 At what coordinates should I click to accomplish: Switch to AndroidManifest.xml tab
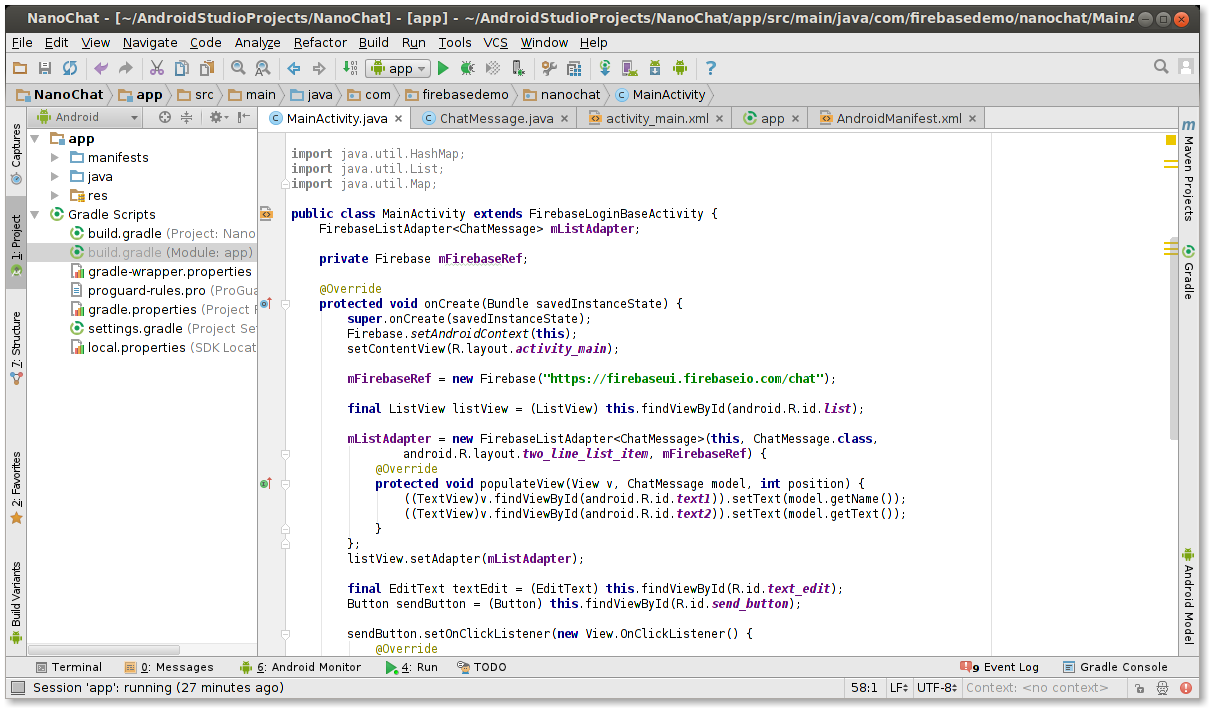pos(898,118)
